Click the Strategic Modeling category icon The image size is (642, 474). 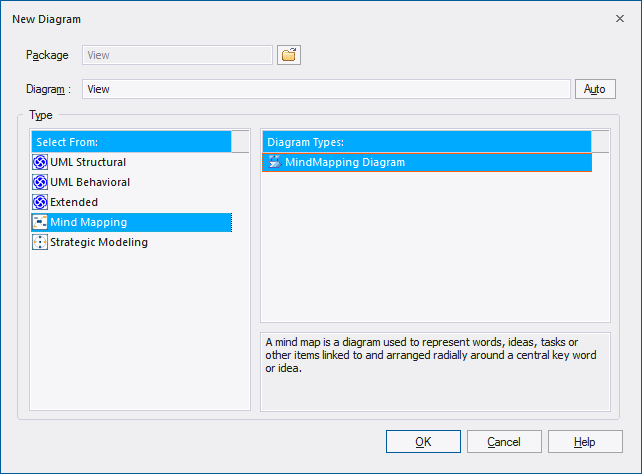pyautogui.click(x=40, y=242)
